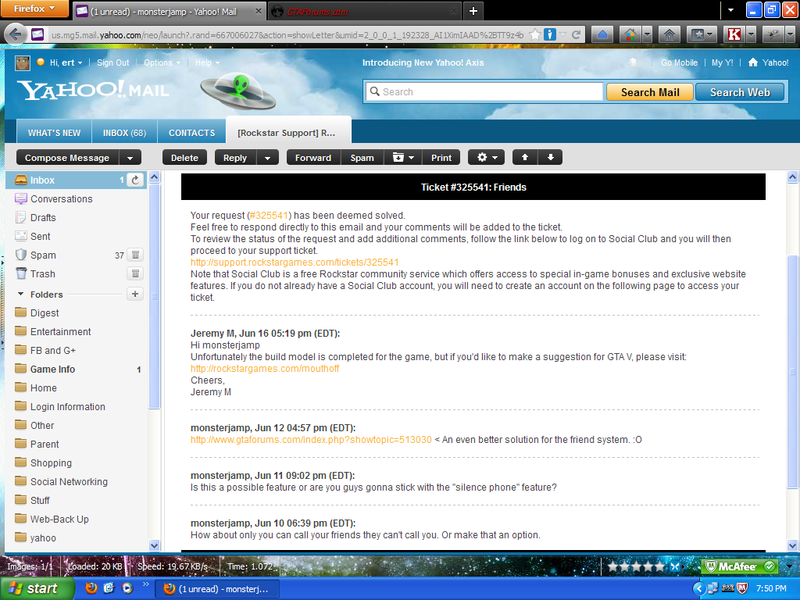
Task: Open the move-to-folder dropdown icon
Action: [x=403, y=157]
